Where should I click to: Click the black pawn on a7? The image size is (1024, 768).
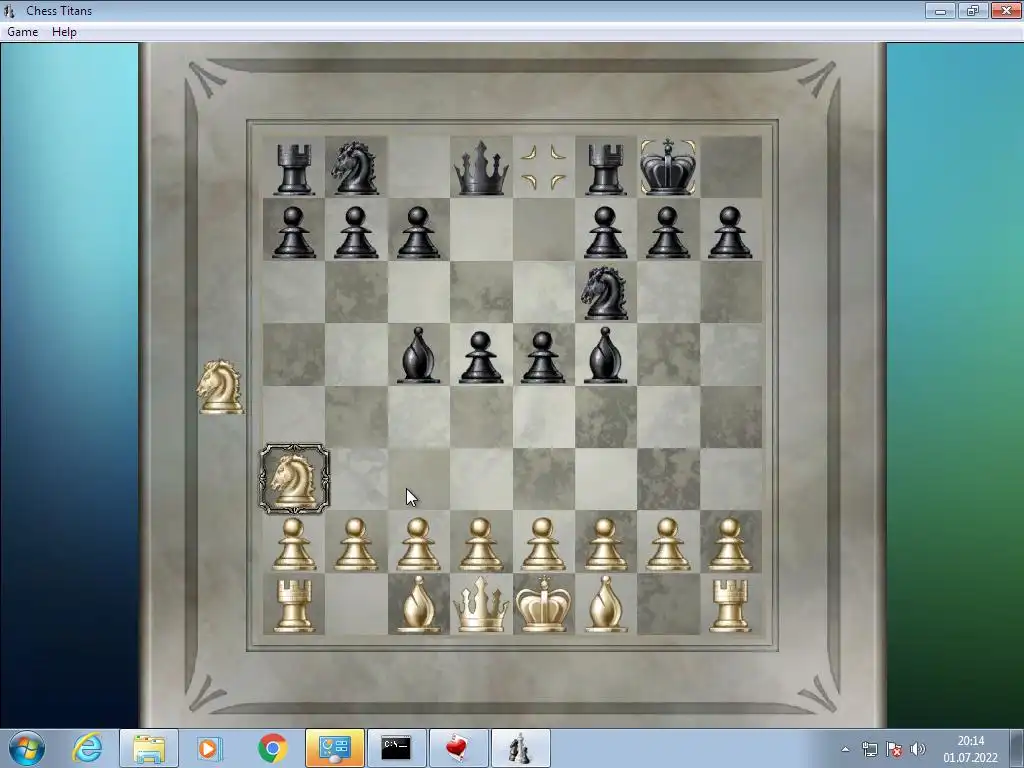pos(294,232)
